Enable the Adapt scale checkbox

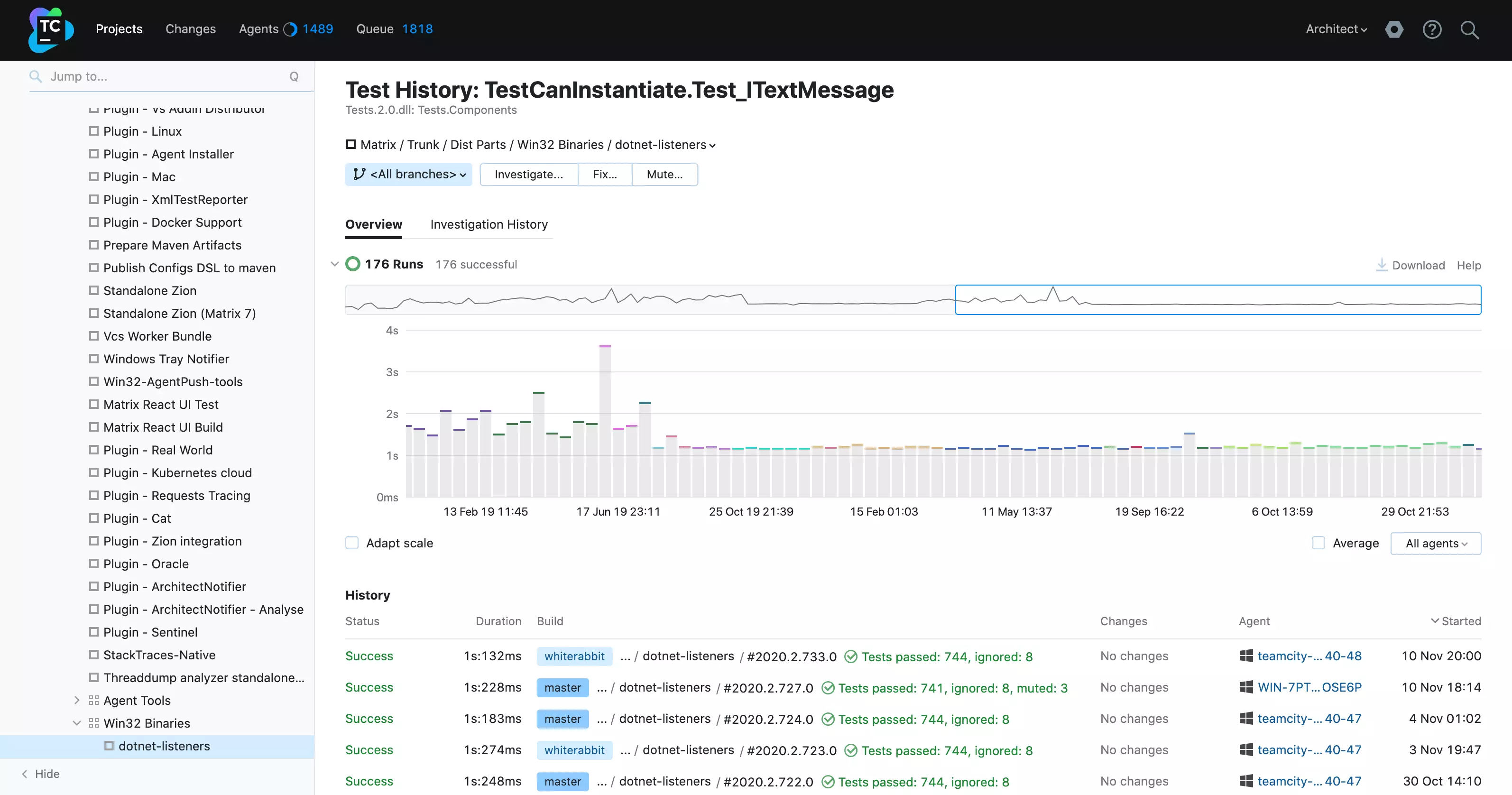pos(352,543)
